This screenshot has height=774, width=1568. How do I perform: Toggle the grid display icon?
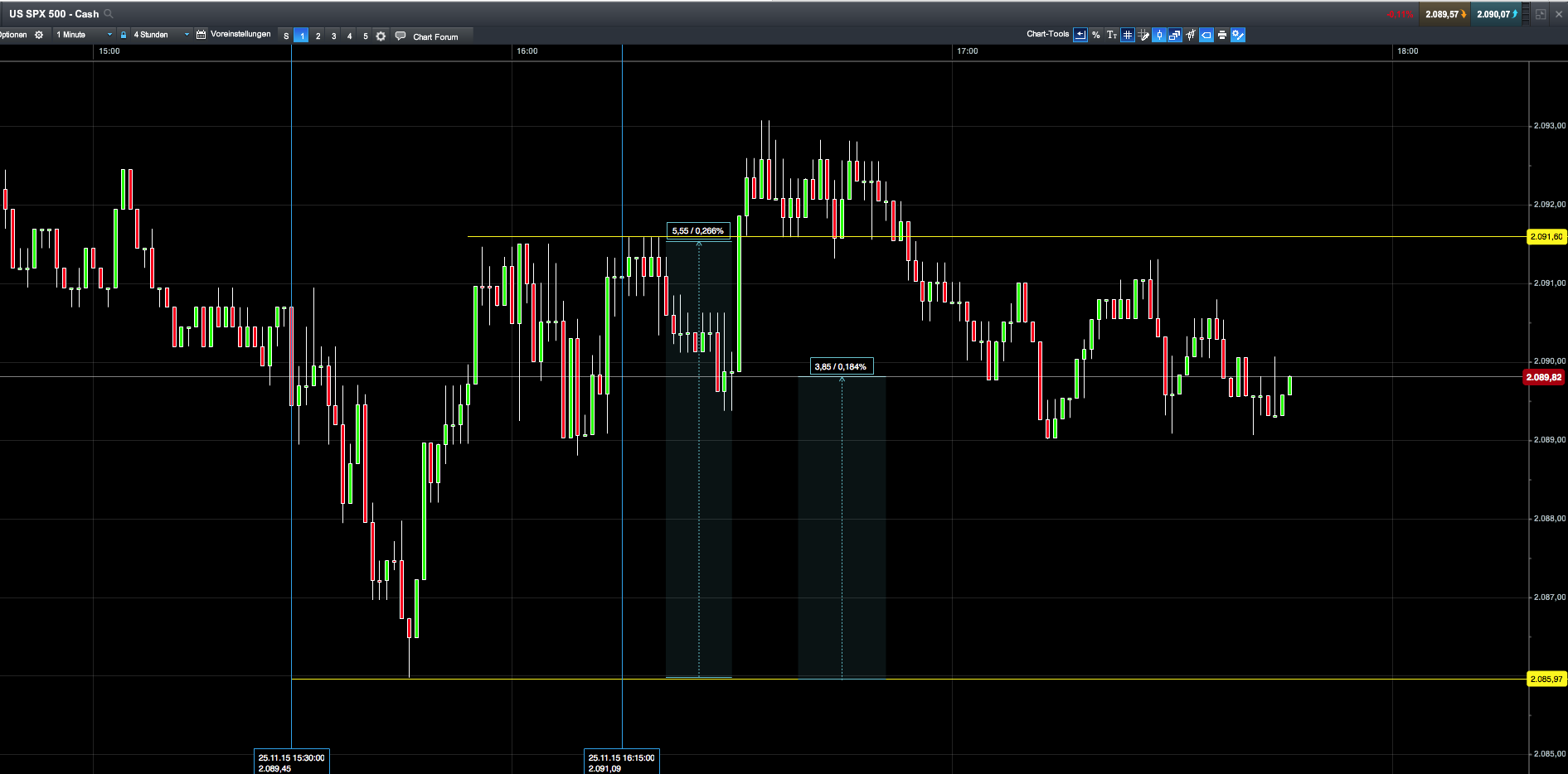pyautogui.click(x=1127, y=35)
